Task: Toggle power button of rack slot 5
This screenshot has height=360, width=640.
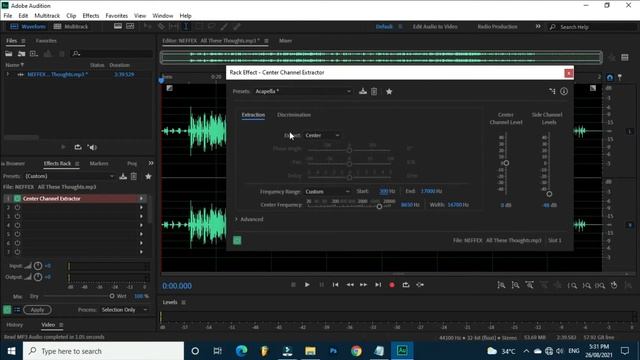Action: pyautogui.click(x=17, y=234)
